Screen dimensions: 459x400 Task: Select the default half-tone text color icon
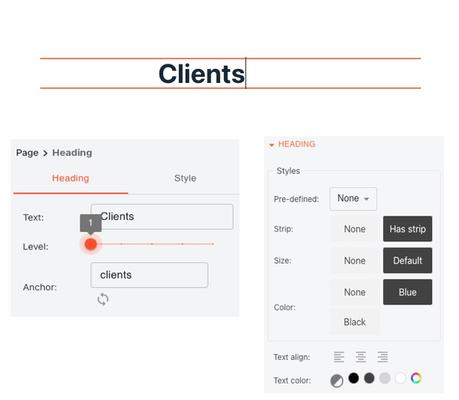[337, 381]
